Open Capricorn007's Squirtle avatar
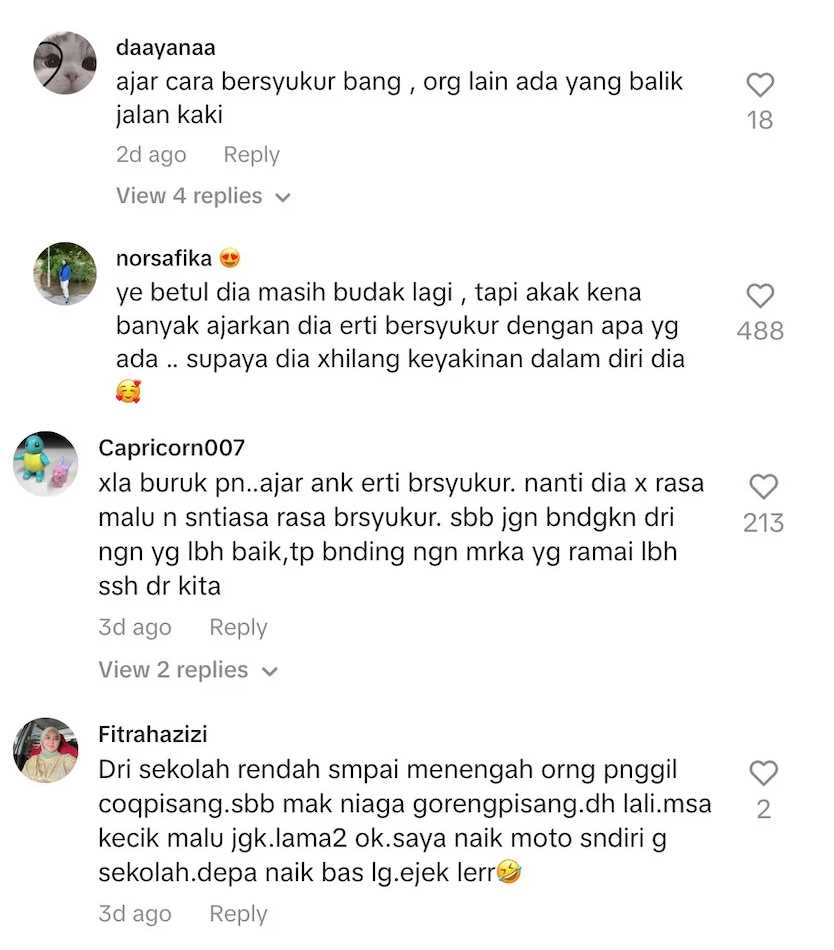Image resolution: width=834 pixels, height=950 pixels. [x=46, y=463]
